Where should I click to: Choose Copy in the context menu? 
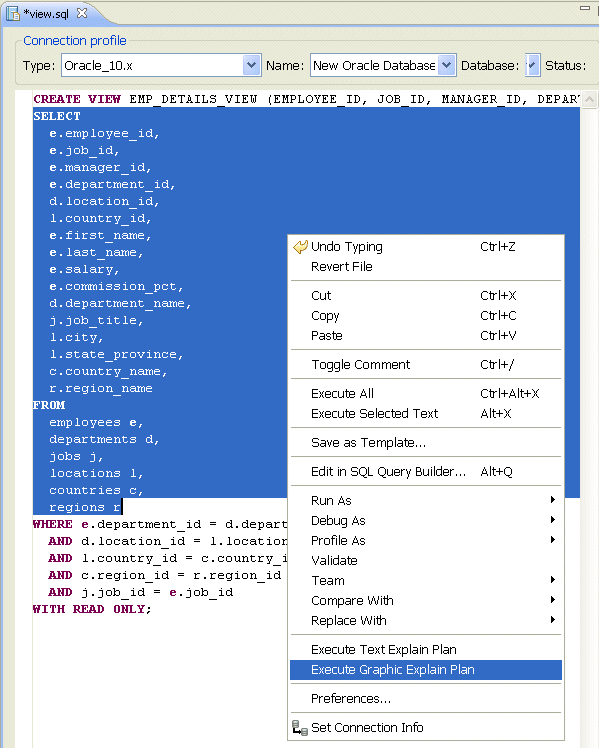click(426, 316)
